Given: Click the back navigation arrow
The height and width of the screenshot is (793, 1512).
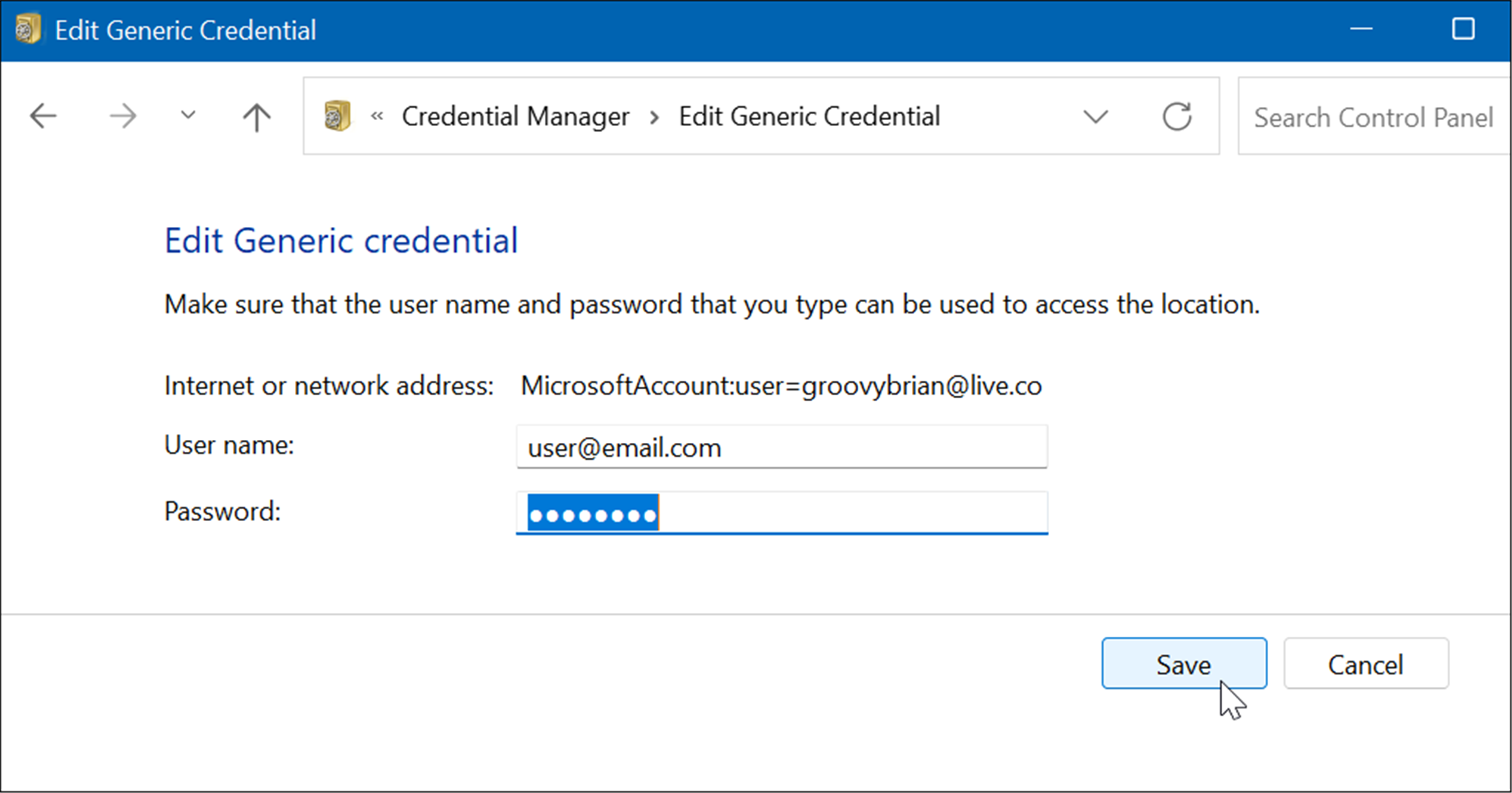Looking at the screenshot, I should 43,116.
